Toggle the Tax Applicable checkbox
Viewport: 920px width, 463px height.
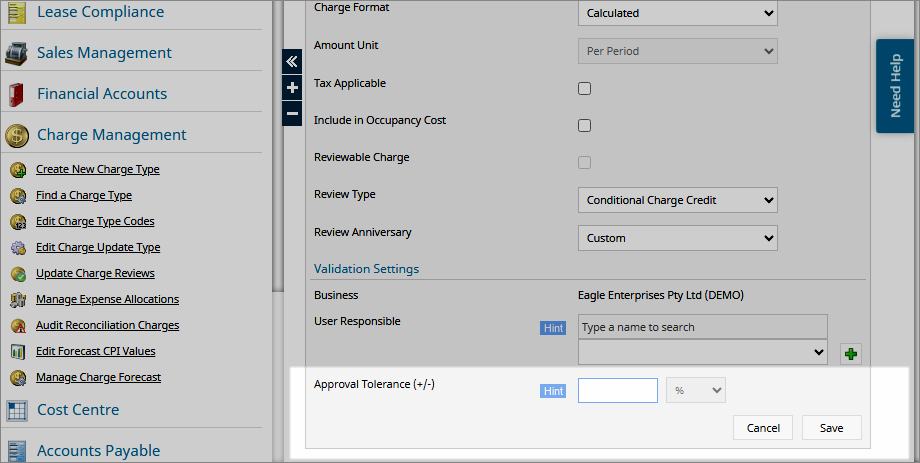pos(584,89)
